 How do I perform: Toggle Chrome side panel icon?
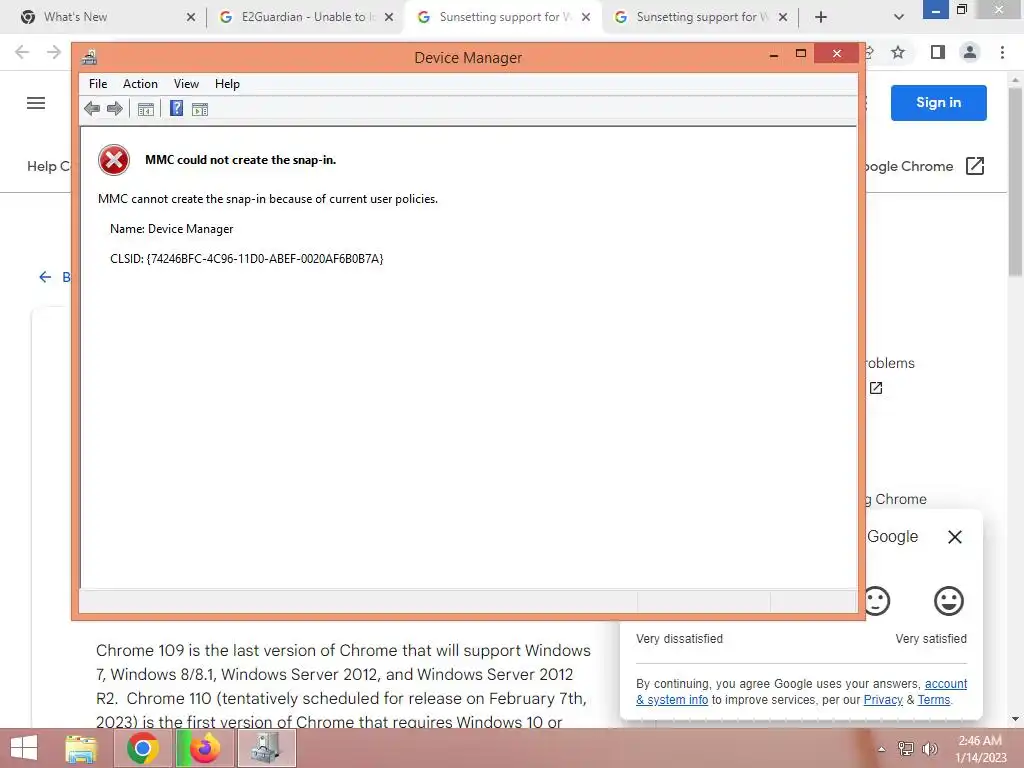click(938, 52)
